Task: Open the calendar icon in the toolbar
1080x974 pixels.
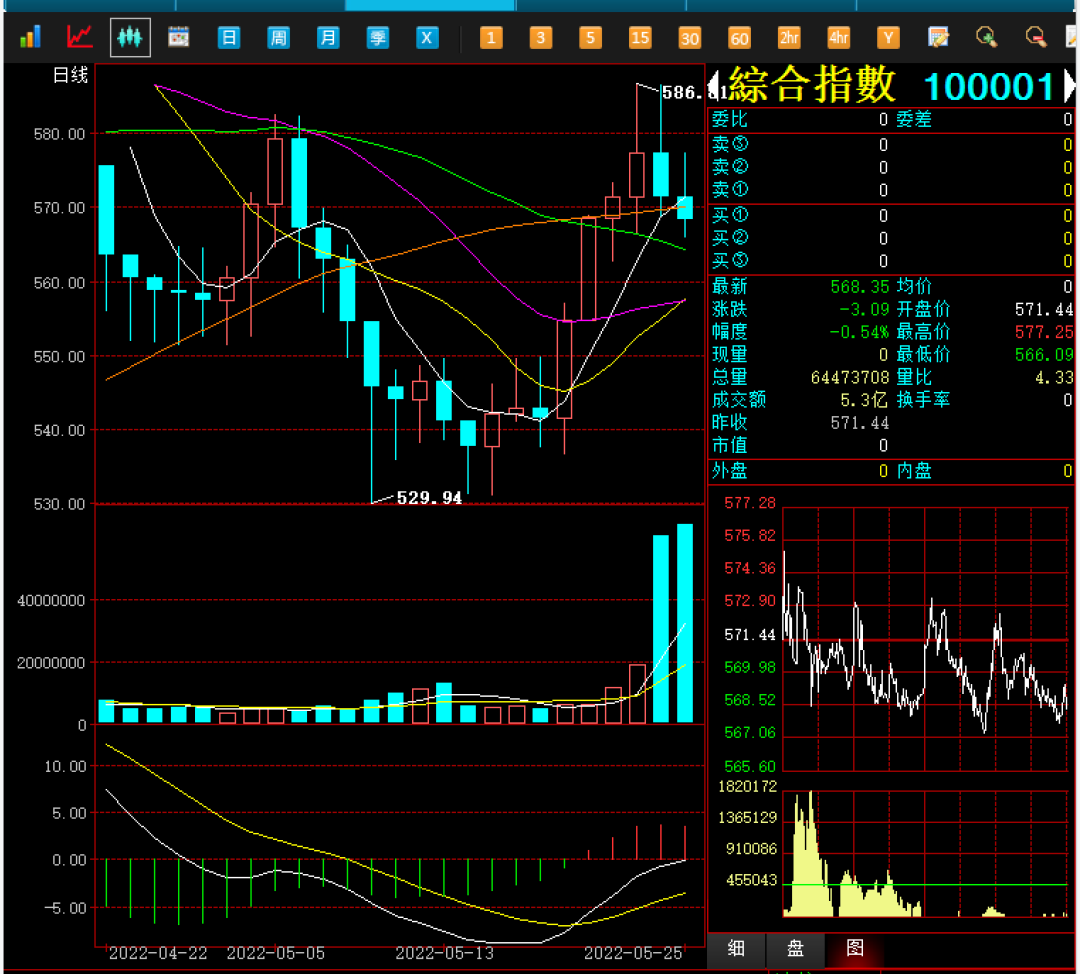Action: [179, 37]
